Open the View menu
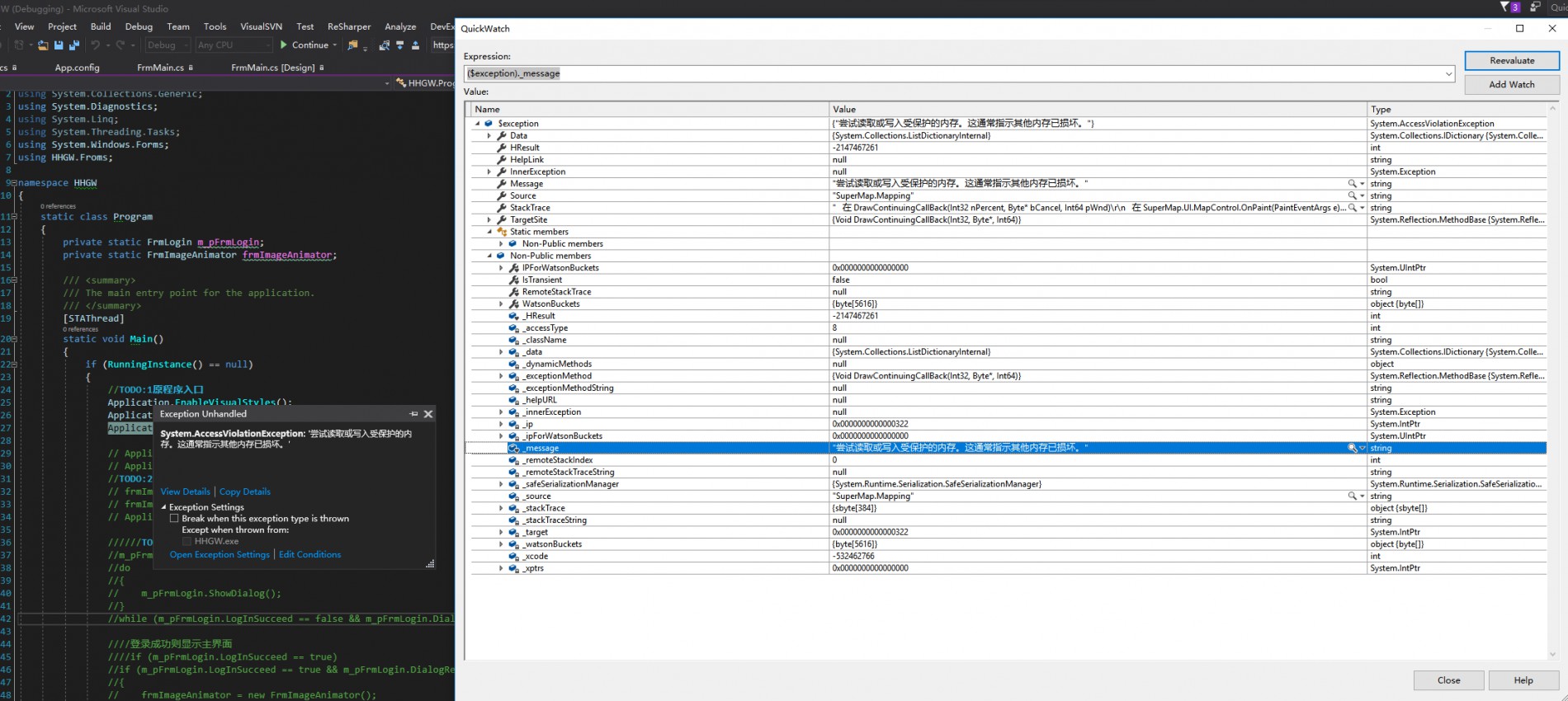Image resolution: width=1568 pixels, height=701 pixels. [x=25, y=26]
